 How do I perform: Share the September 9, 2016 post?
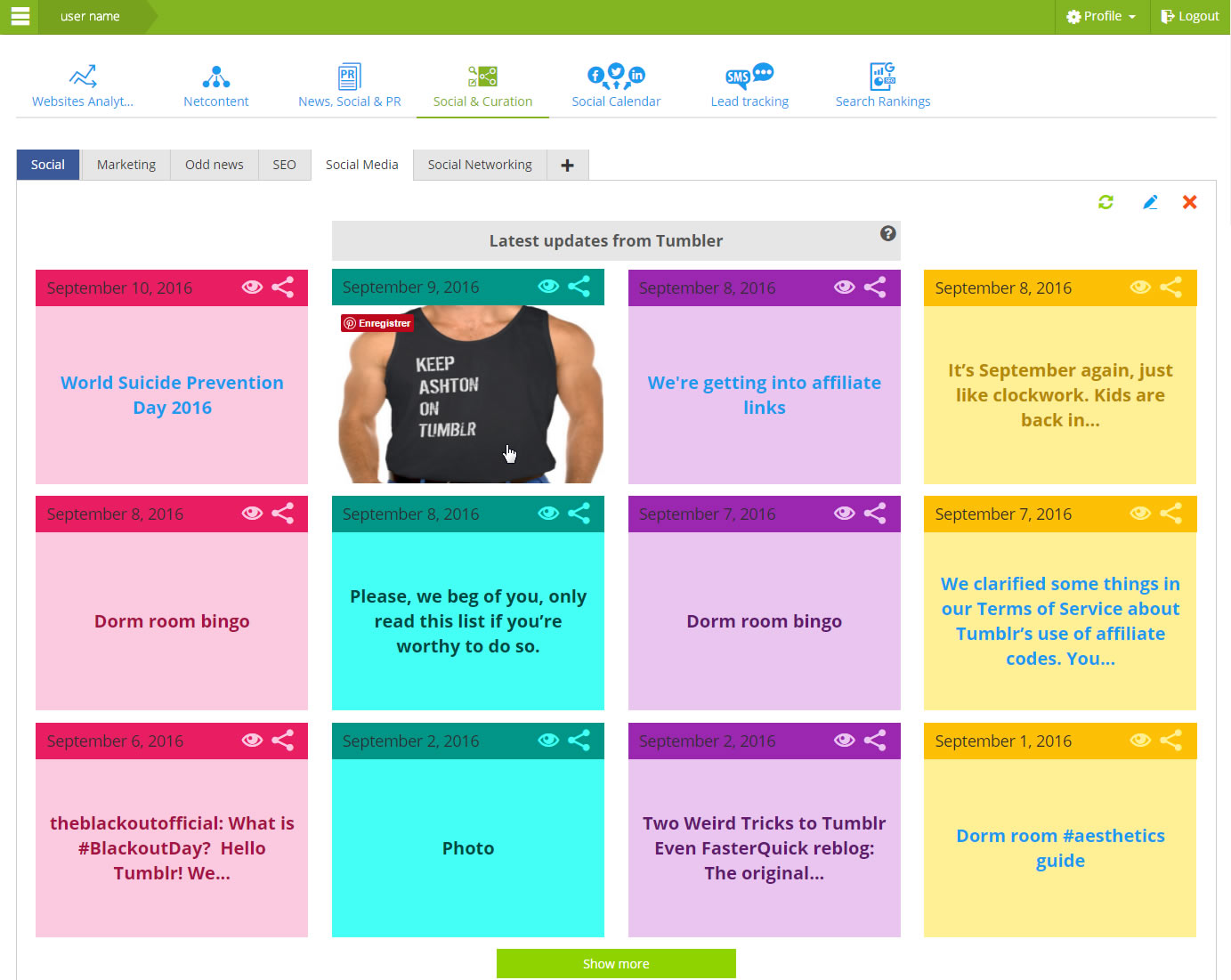(x=579, y=287)
